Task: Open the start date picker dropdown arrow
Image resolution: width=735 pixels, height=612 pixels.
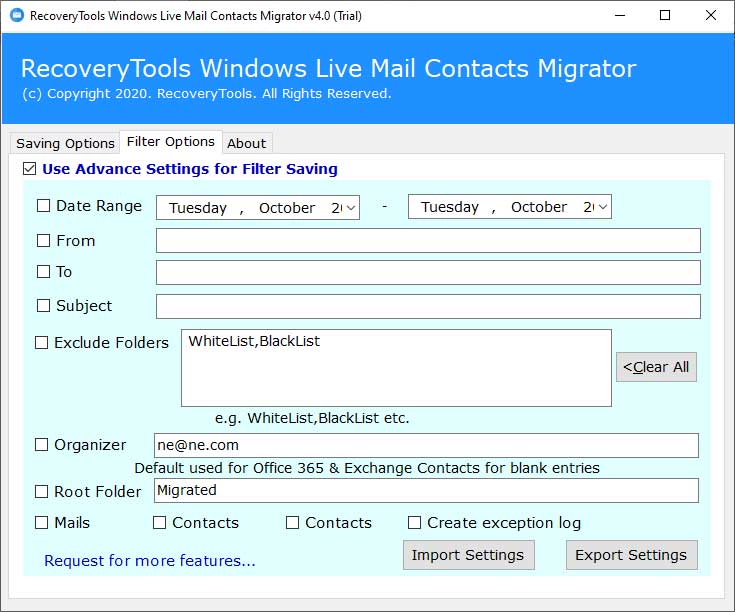Action: [351, 208]
